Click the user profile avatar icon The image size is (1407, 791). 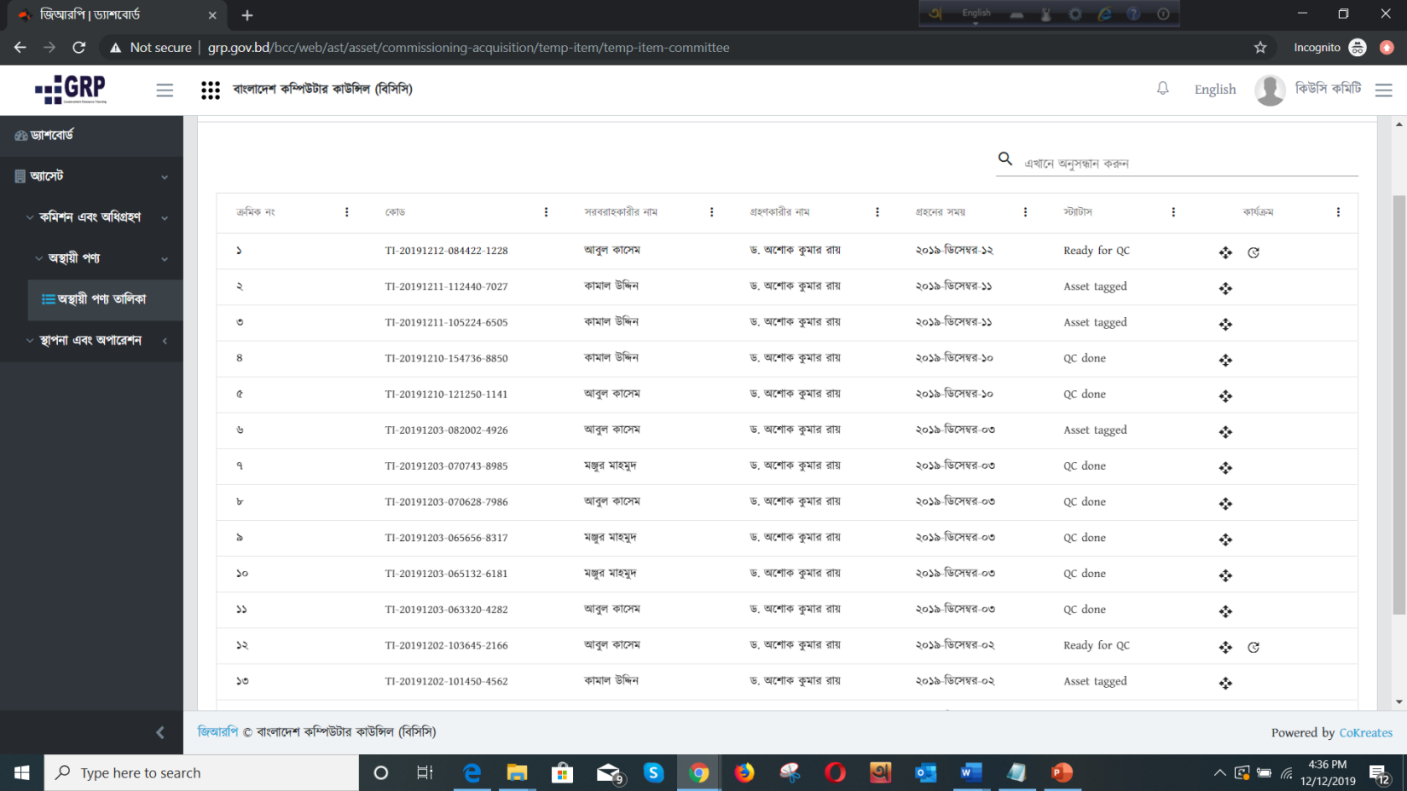[x=1269, y=90]
